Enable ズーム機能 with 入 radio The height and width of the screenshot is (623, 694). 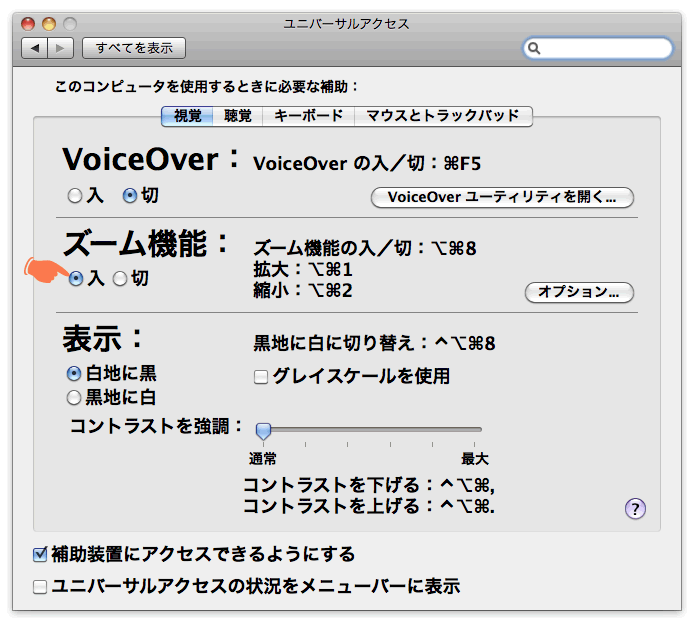click(76, 278)
